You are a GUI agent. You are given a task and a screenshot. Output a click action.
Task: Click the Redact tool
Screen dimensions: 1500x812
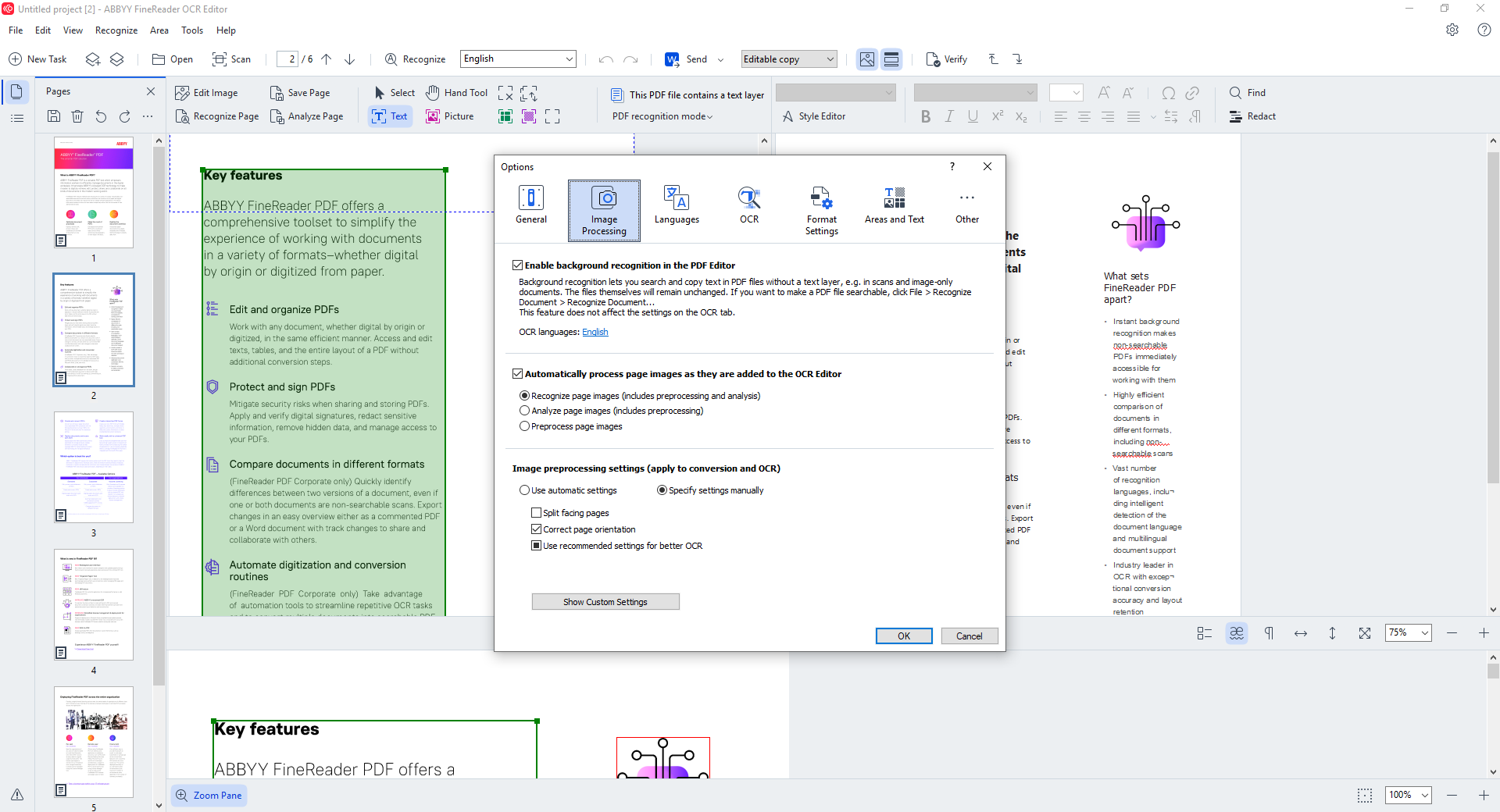1252,116
